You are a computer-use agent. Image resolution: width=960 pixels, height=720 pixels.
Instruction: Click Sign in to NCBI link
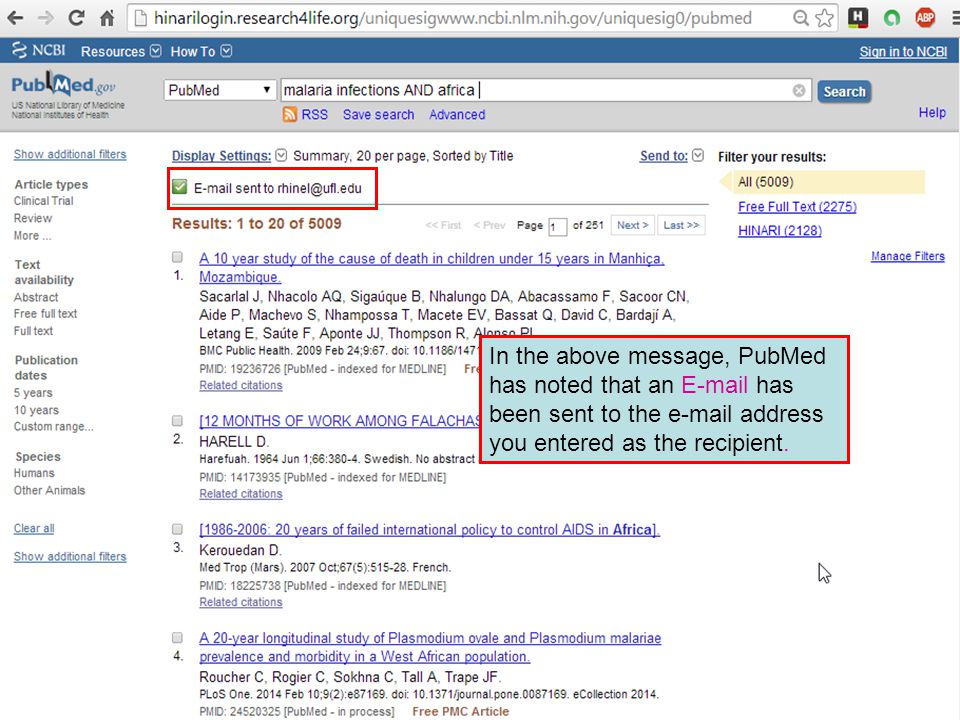pos(903,51)
